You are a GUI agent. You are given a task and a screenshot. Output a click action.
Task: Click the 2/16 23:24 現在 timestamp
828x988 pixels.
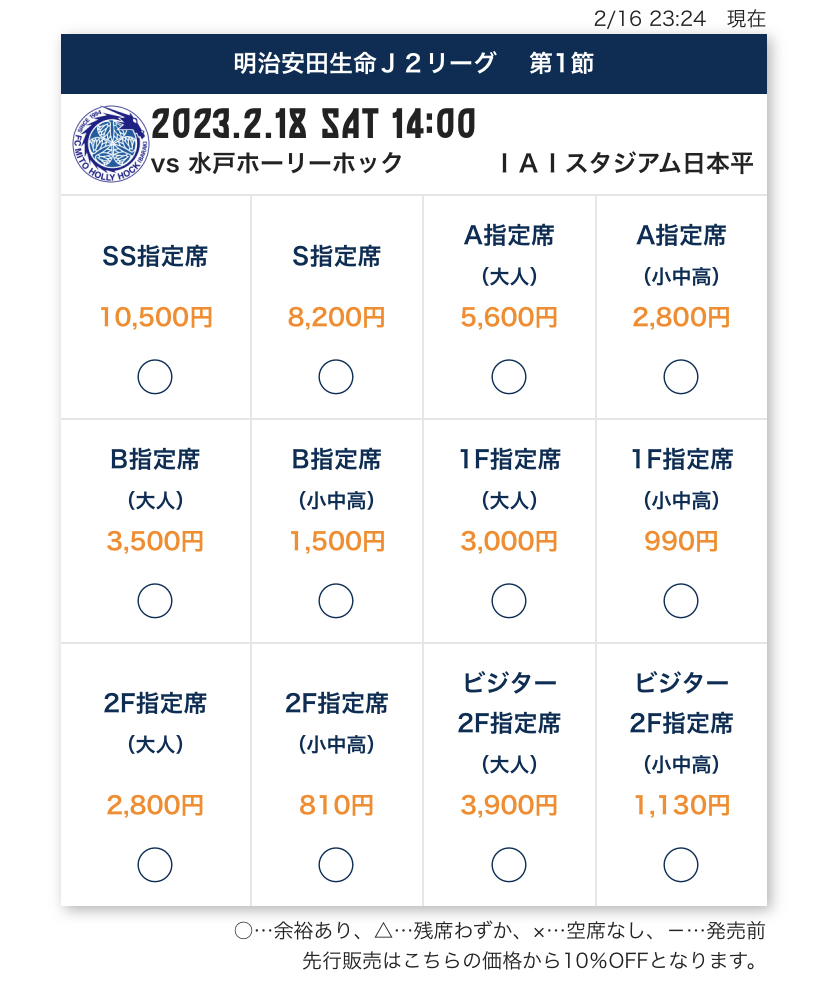680,18
